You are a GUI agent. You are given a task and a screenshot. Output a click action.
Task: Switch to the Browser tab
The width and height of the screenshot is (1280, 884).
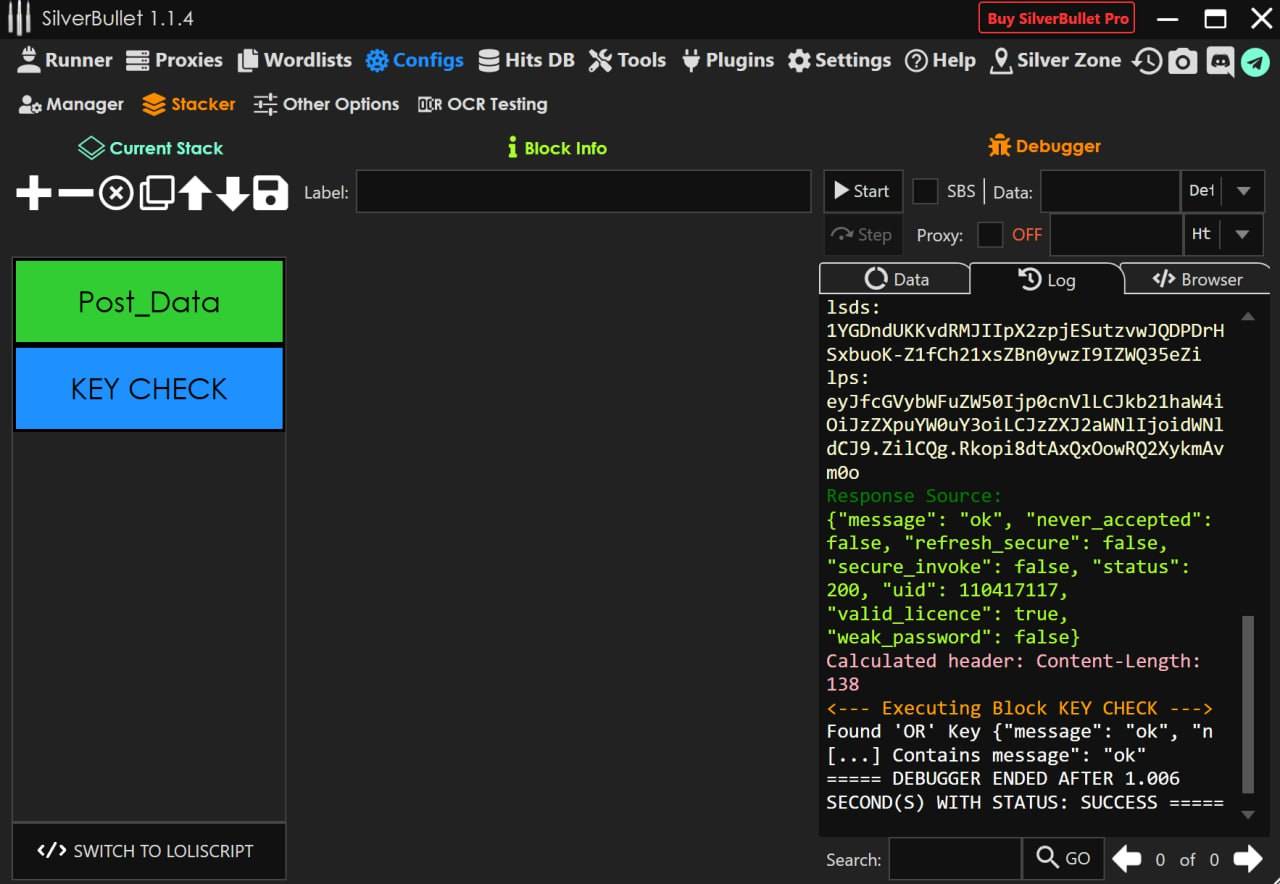pos(1197,279)
